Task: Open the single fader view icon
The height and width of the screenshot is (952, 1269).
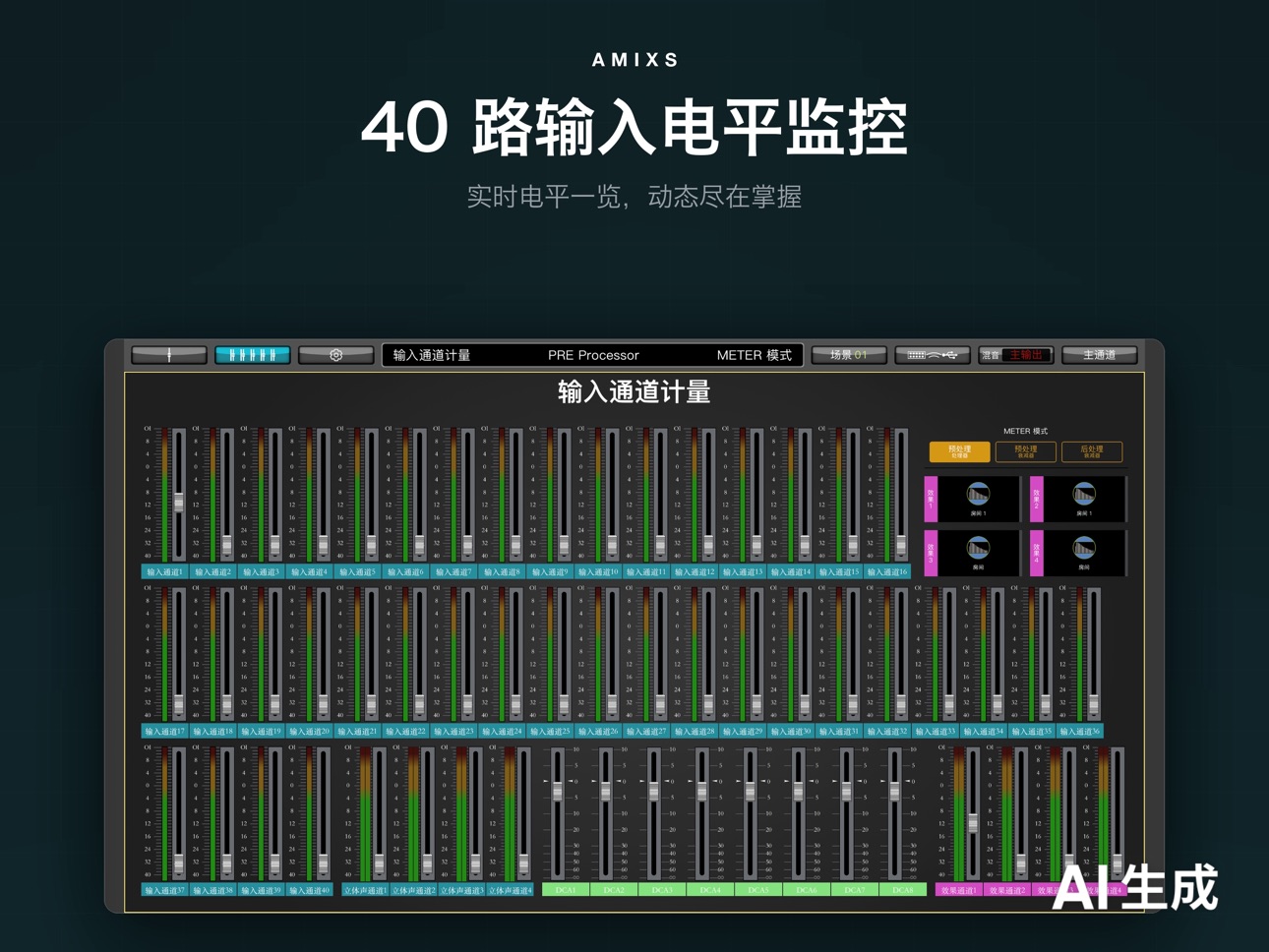Action: 169,355
